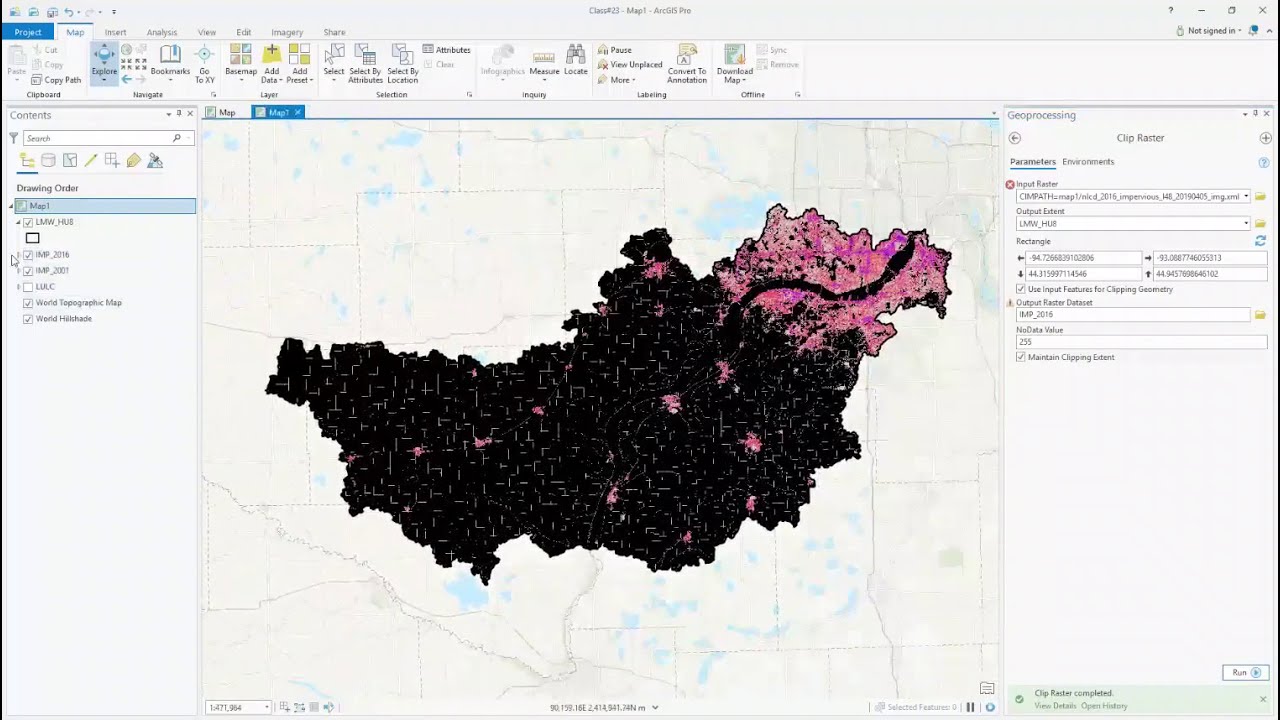Toggle IMP_2016 layer visibility

(x=28, y=255)
